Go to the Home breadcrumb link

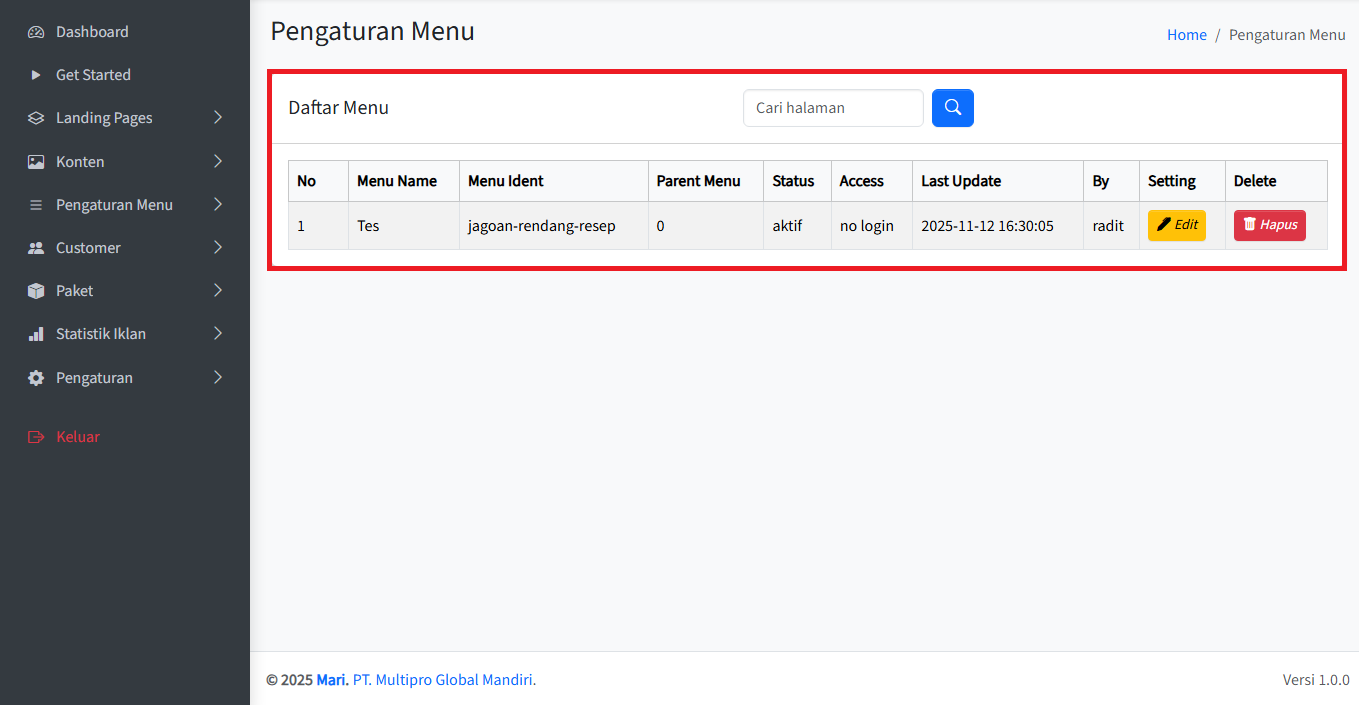pos(1186,35)
